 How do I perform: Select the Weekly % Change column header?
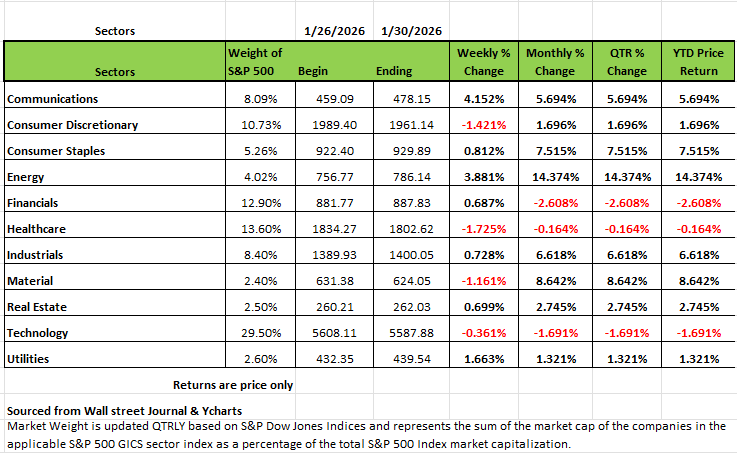pos(482,61)
